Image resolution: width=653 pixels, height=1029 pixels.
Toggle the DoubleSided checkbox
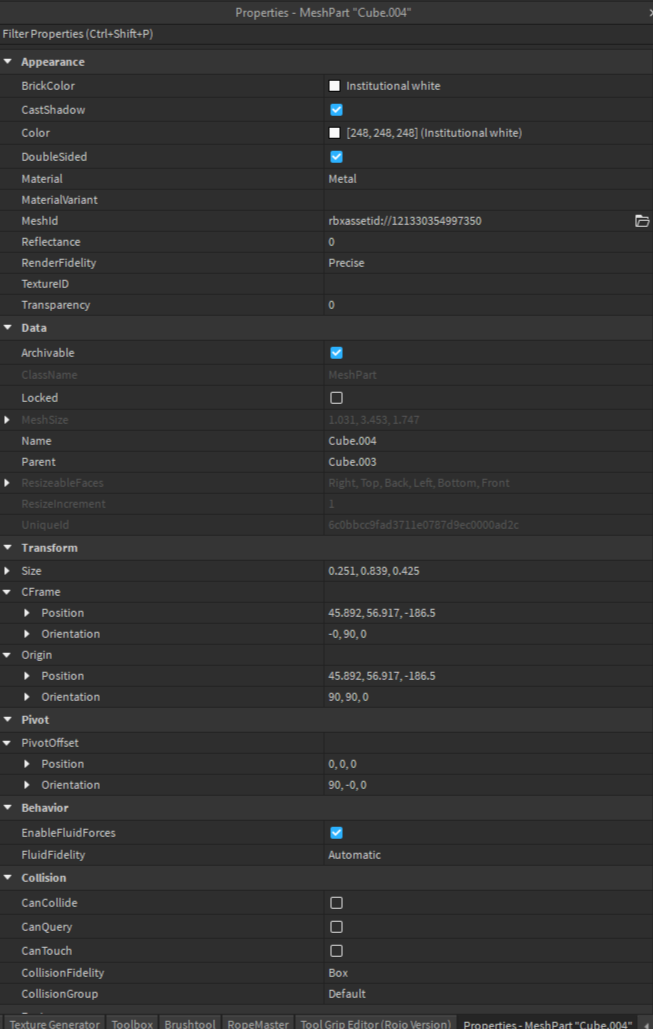coord(336,157)
